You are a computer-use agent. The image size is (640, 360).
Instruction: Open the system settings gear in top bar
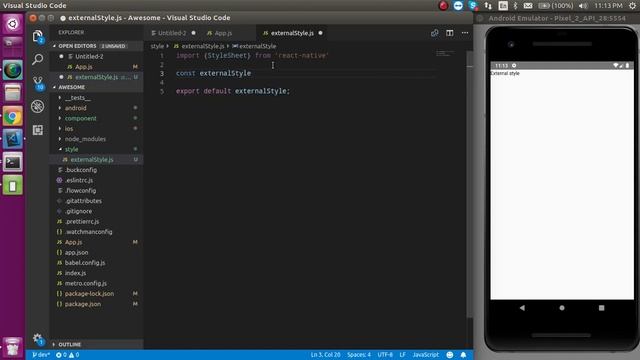632,6
